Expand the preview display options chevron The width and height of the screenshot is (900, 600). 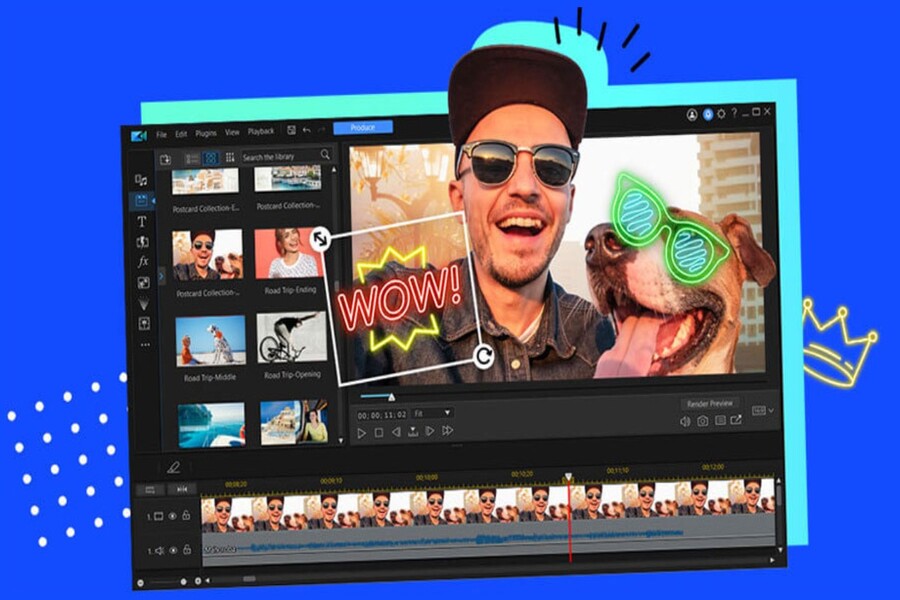[x=771, y=411]
